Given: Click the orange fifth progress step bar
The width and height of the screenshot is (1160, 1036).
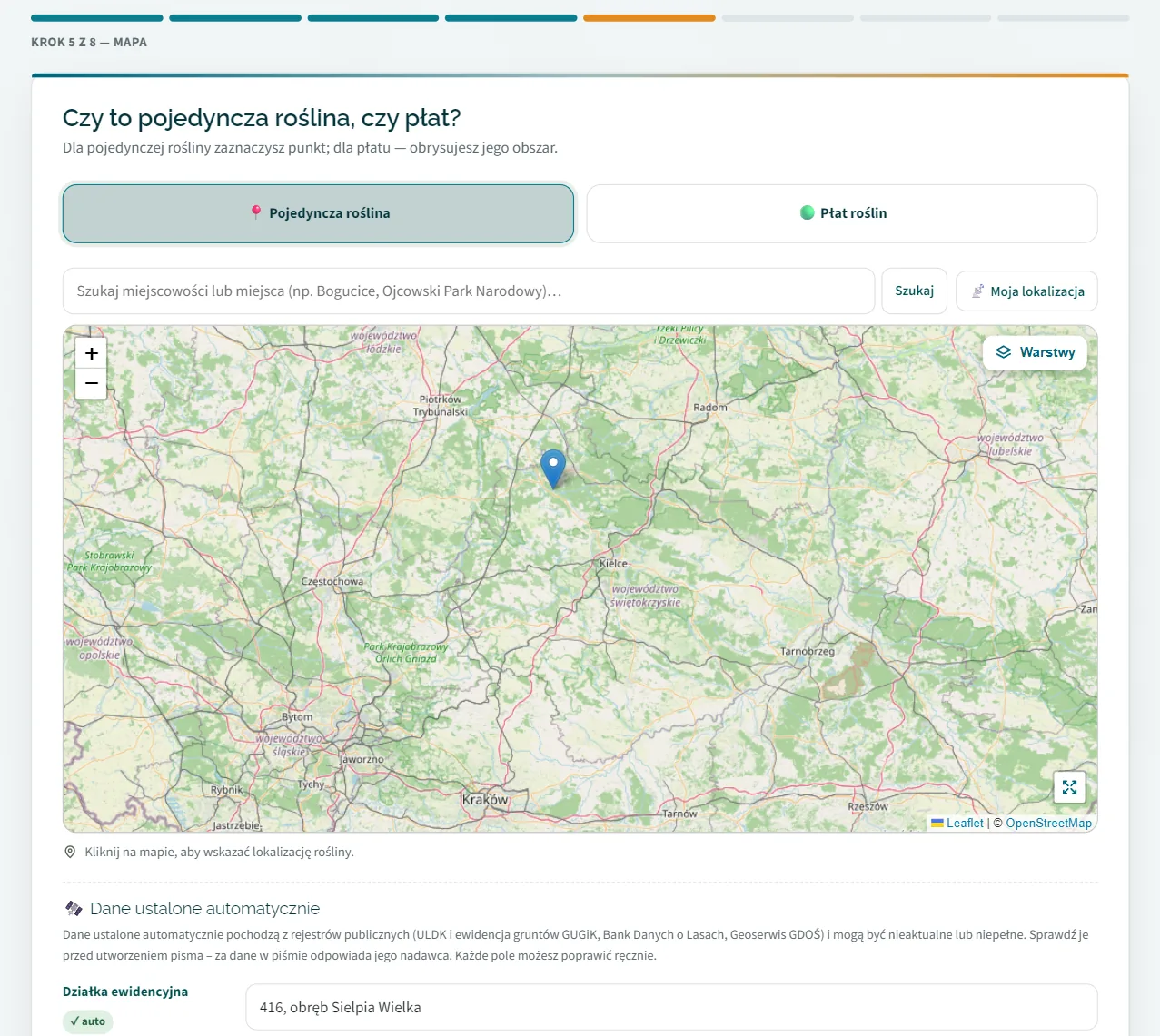Looking at the screenshot, I should click(649, 18).
